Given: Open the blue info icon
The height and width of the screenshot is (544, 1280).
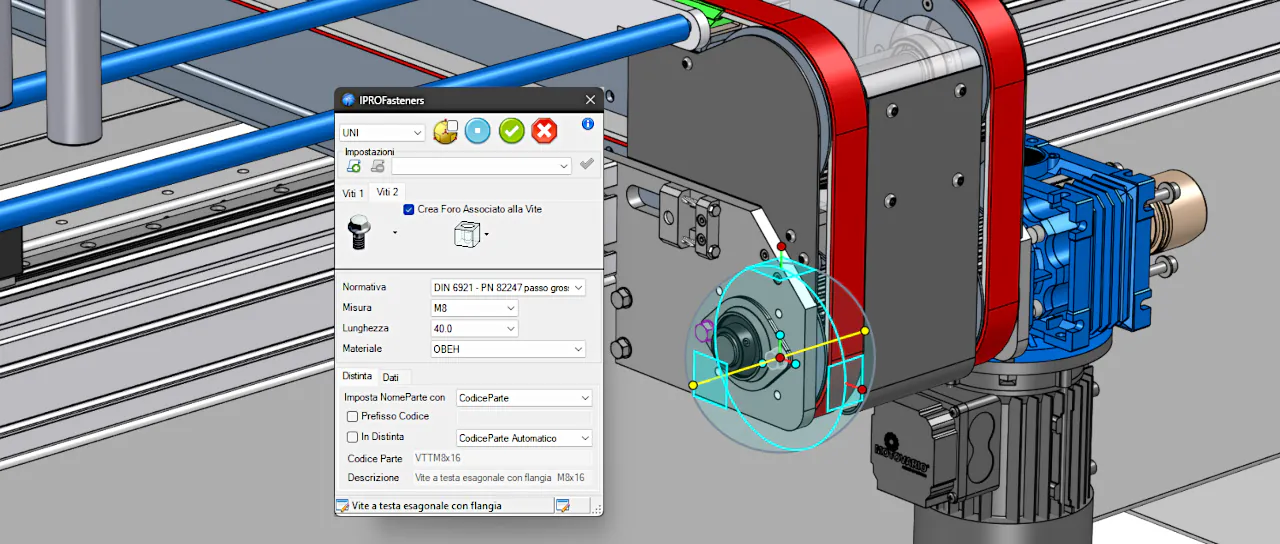Looking at the screenshot, I should (x=588, y=124).
